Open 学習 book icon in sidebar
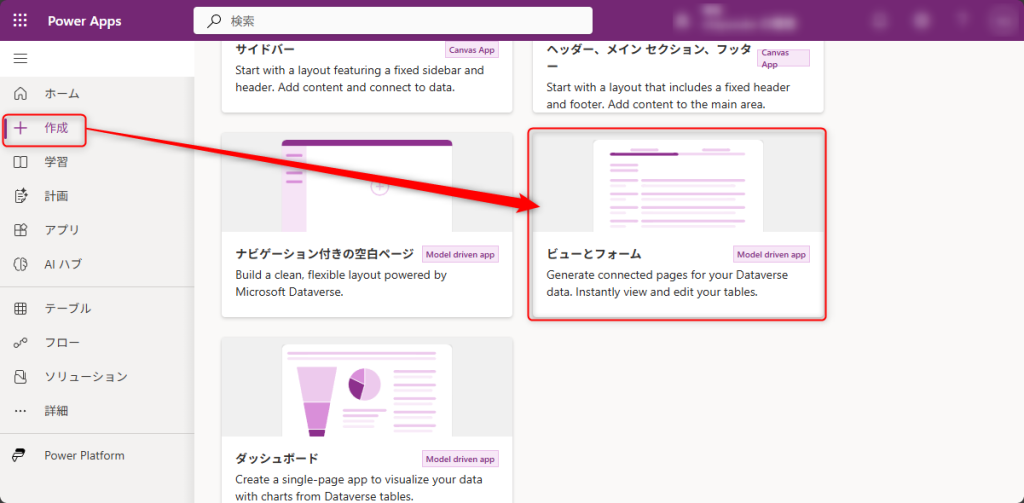 (20, 162)
